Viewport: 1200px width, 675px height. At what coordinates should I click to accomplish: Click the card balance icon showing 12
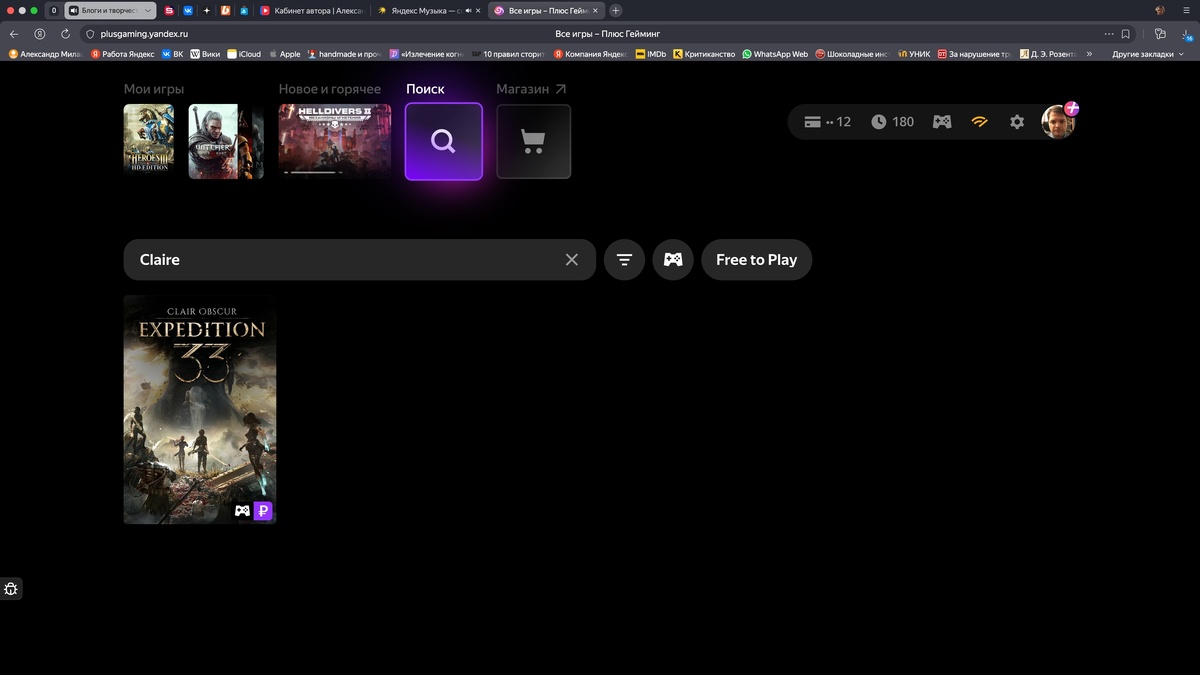827,122
